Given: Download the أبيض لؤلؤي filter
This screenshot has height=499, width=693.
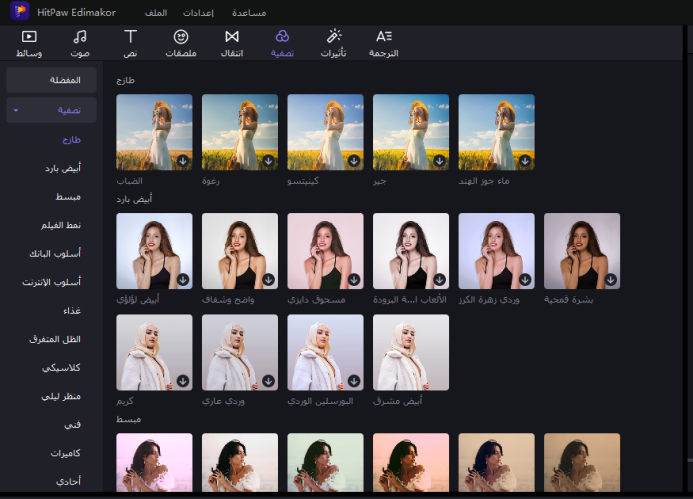Looking at the screenshot, I should click(183, 280).
